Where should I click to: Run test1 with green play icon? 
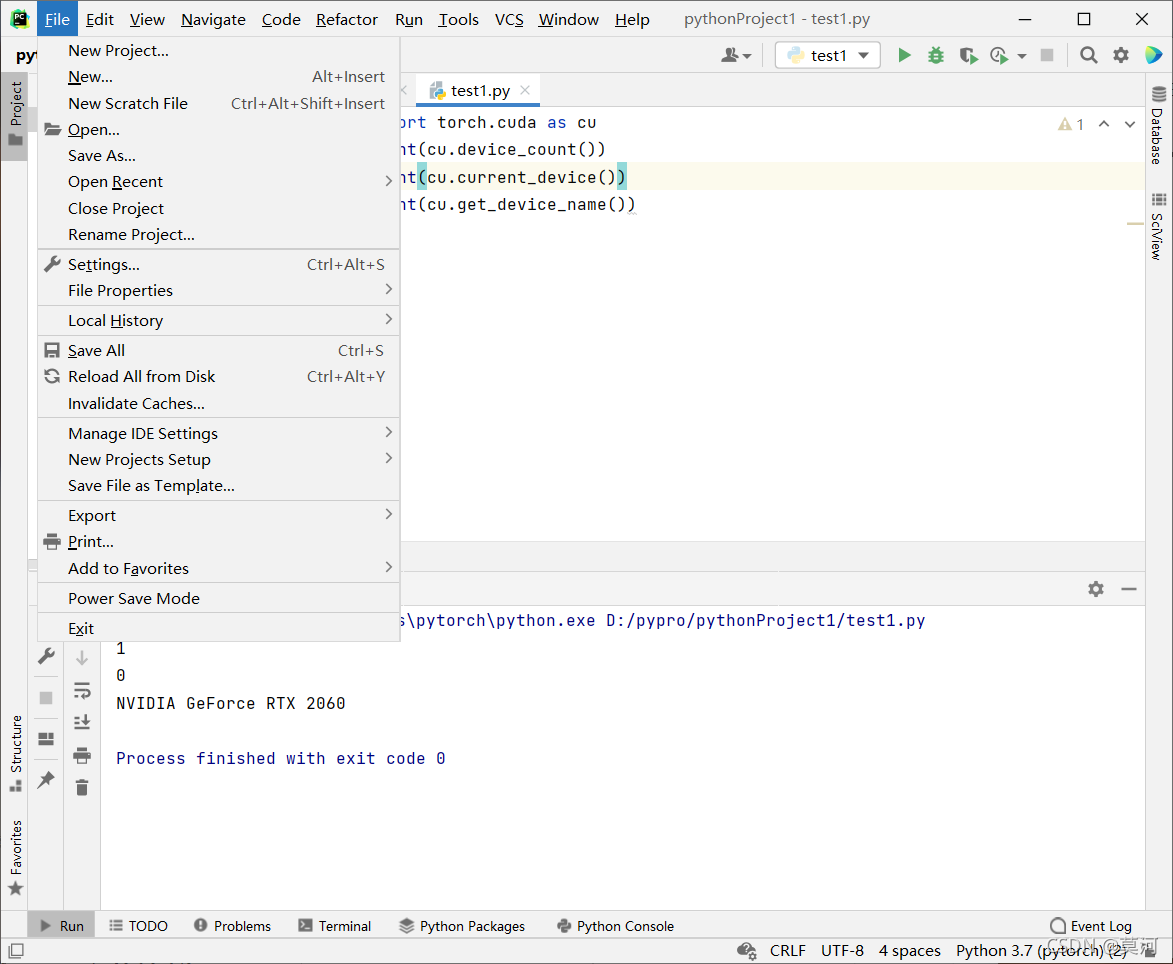[x=904, y=55]
